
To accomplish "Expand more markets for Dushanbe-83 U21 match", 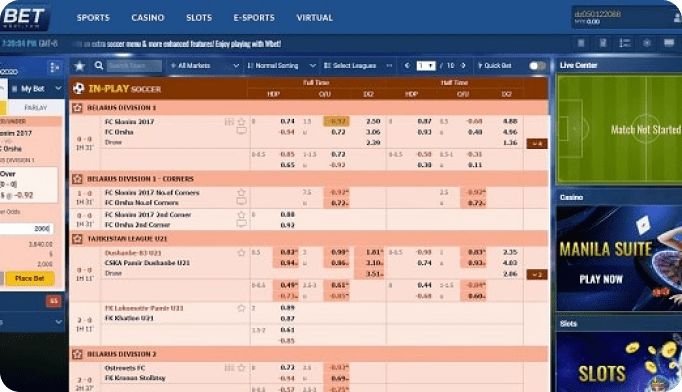I will coord(537,275).
